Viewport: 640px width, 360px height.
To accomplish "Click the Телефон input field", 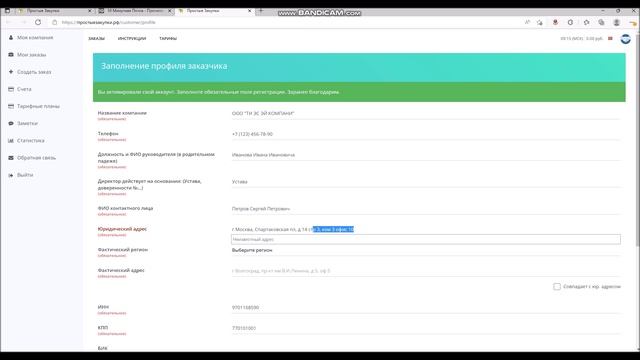I will pos(426,134).
